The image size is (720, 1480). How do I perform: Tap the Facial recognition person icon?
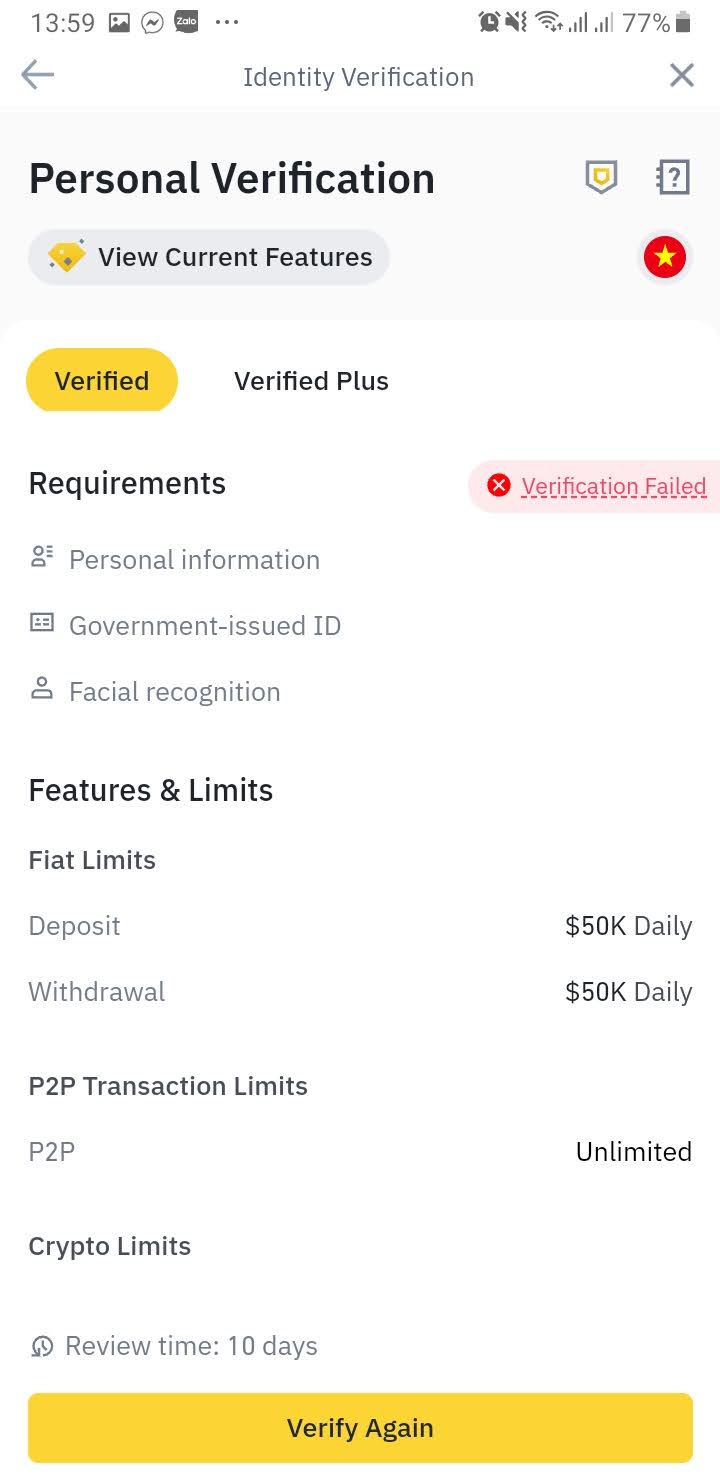tap(42, 689)
